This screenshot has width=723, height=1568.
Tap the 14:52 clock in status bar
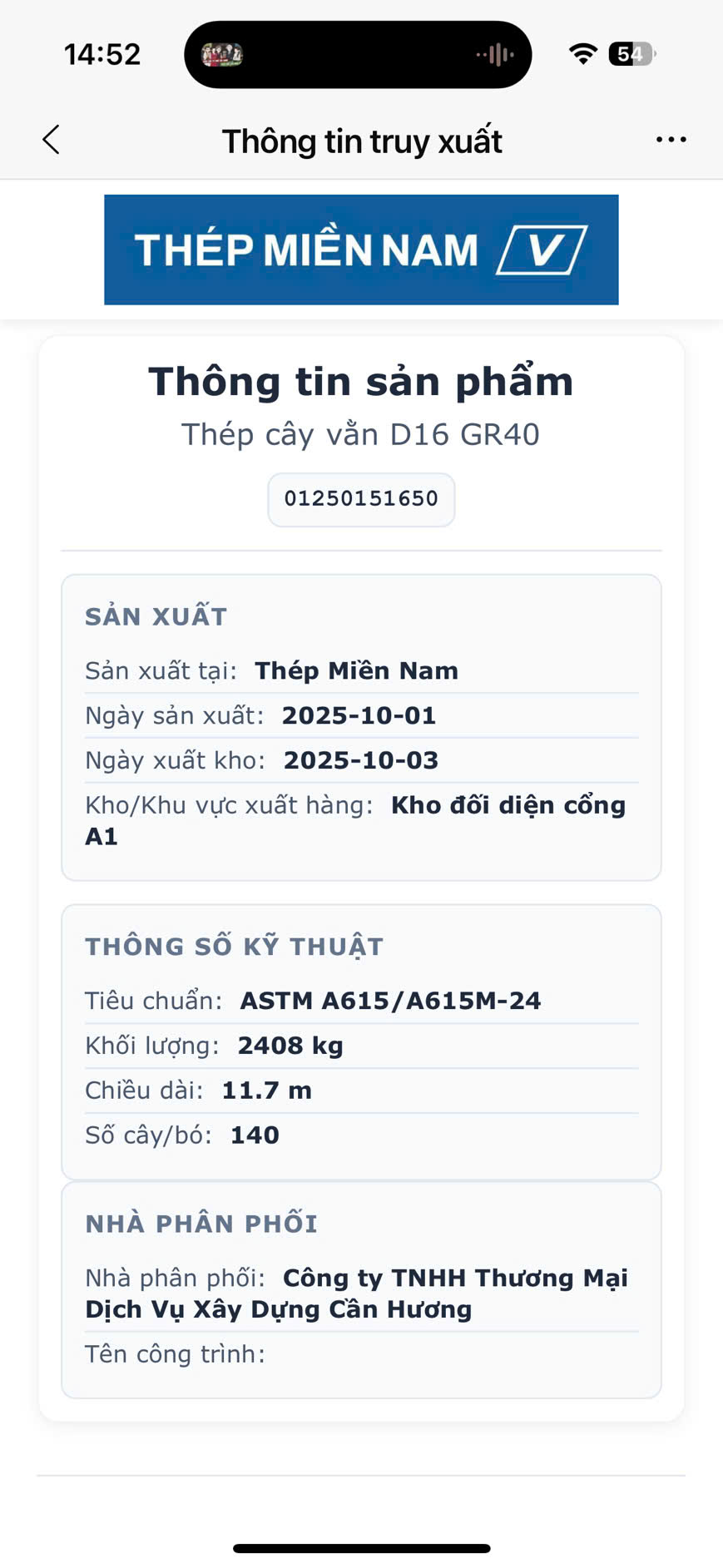[102, 55]
